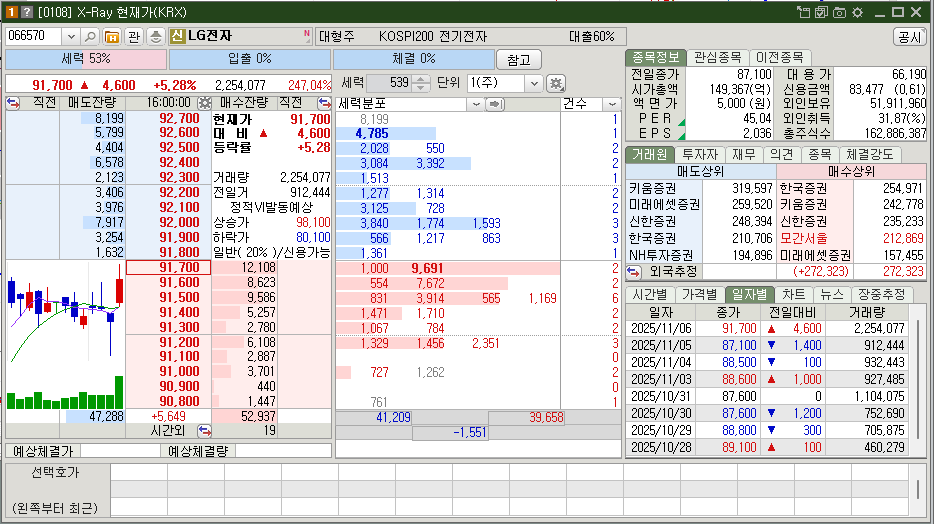Open help question mark icon in title bar

[27, 12]
